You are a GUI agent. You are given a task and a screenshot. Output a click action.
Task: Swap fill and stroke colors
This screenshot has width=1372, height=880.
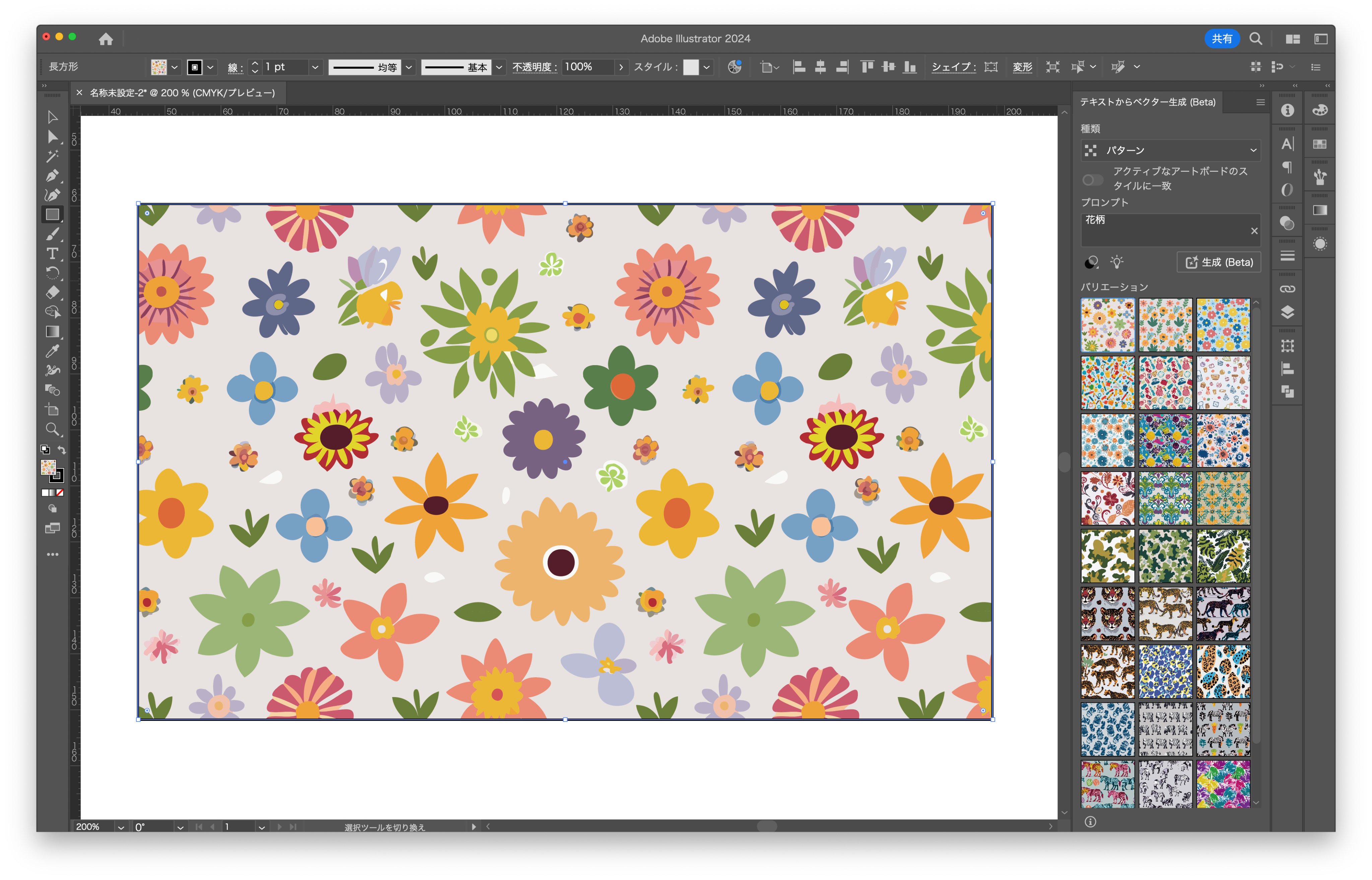62,450
